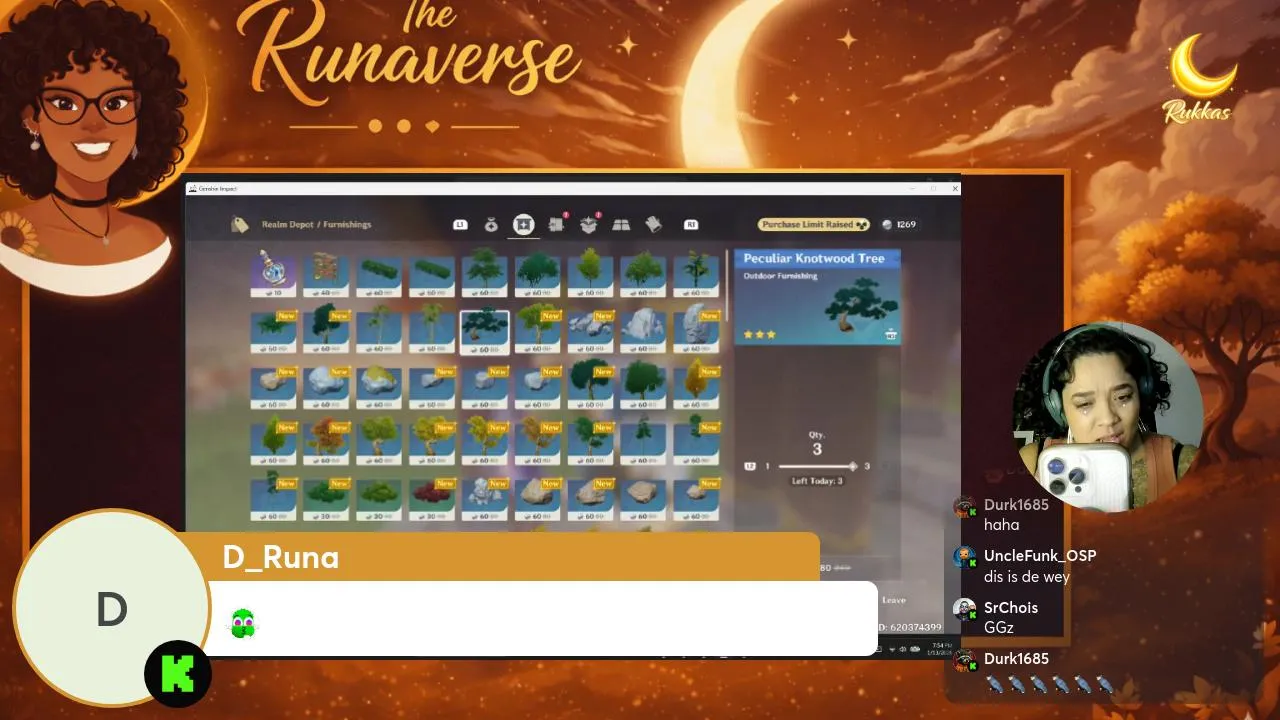Image resolution: width=1280 pixels, height=720 pixels.
Task: Select the red-leaf bush furnishing
Action: click(x=431, y=502)
